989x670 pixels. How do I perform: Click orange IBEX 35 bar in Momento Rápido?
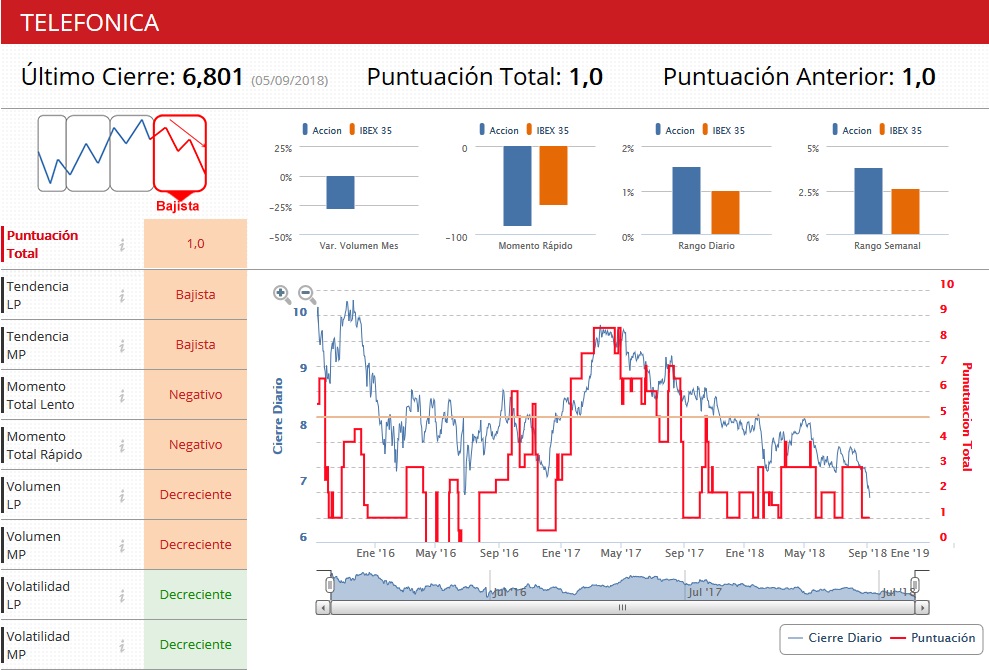[x=553, y=175]
